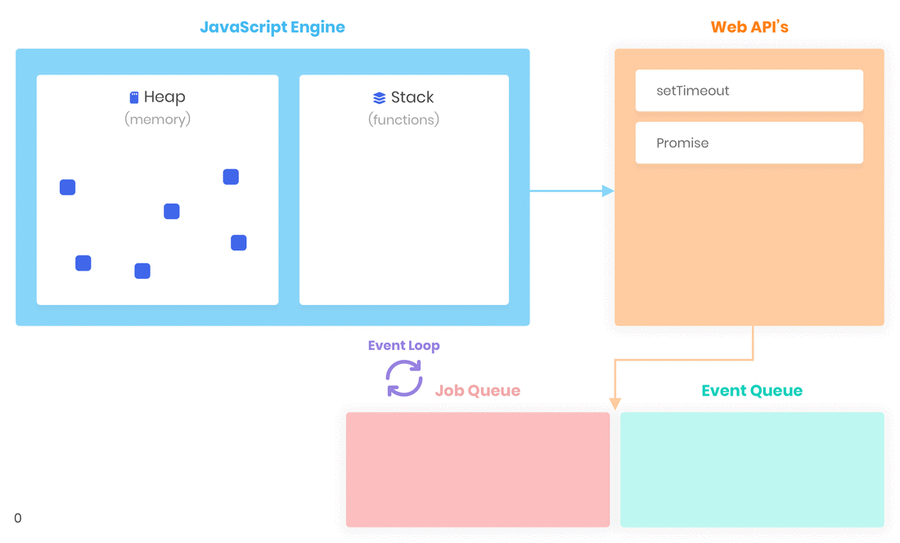Screen dimensions: 900x543
Task: Click the 'Stack' label
Action: pyautogui.click(x=412, y=98)
